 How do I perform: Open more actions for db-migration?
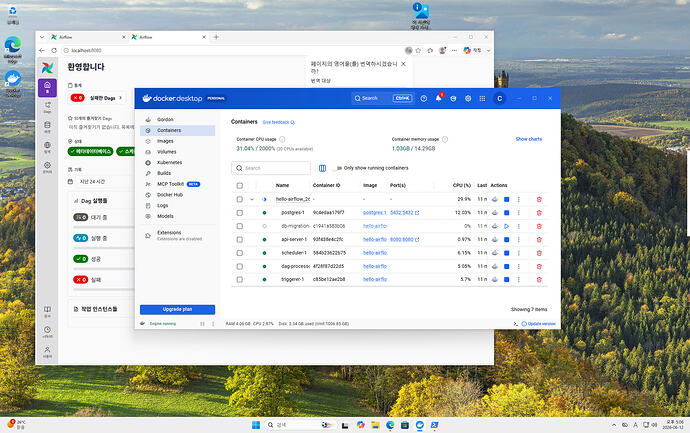[519, 226]
